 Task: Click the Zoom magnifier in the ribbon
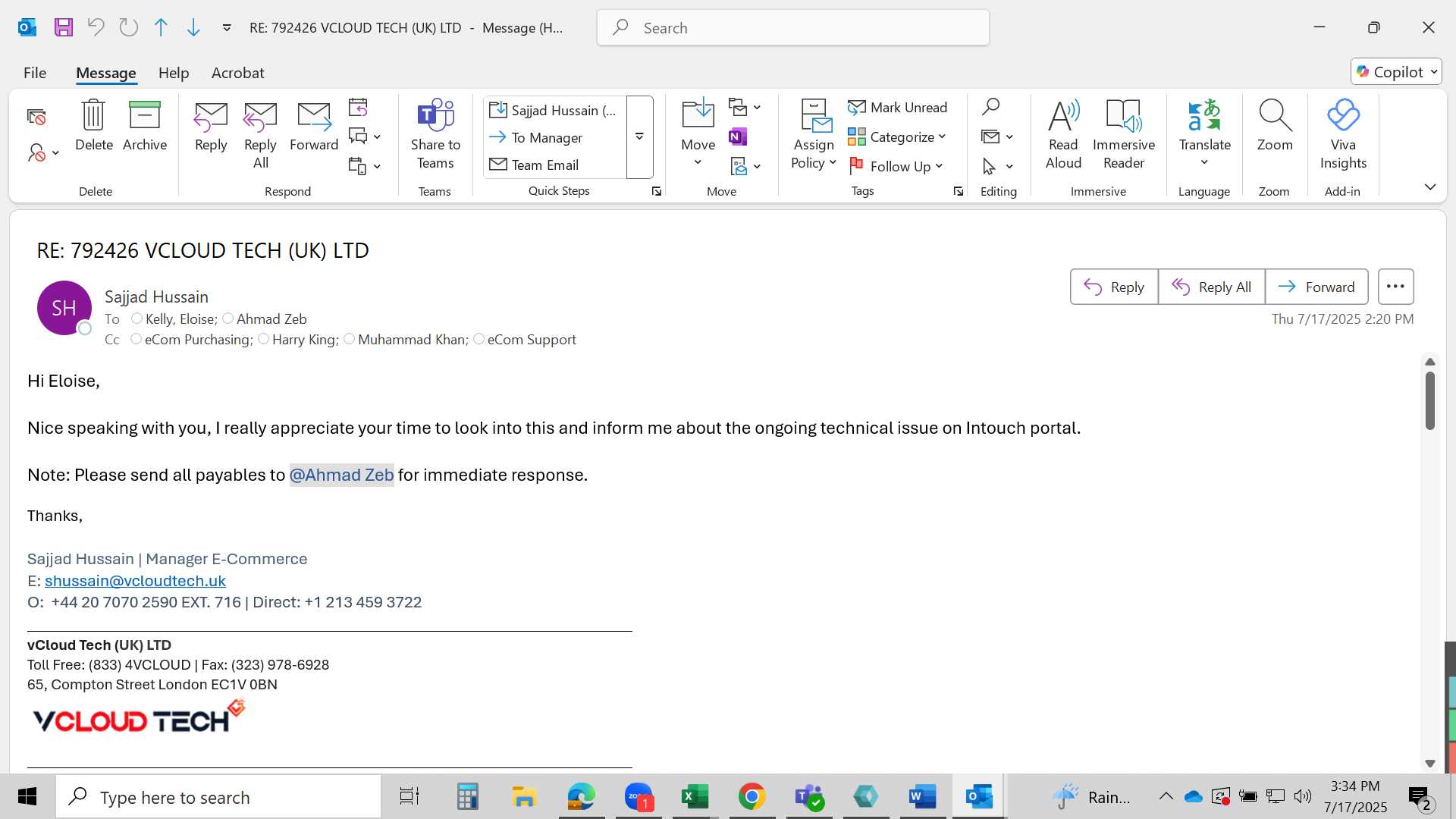1275,125
